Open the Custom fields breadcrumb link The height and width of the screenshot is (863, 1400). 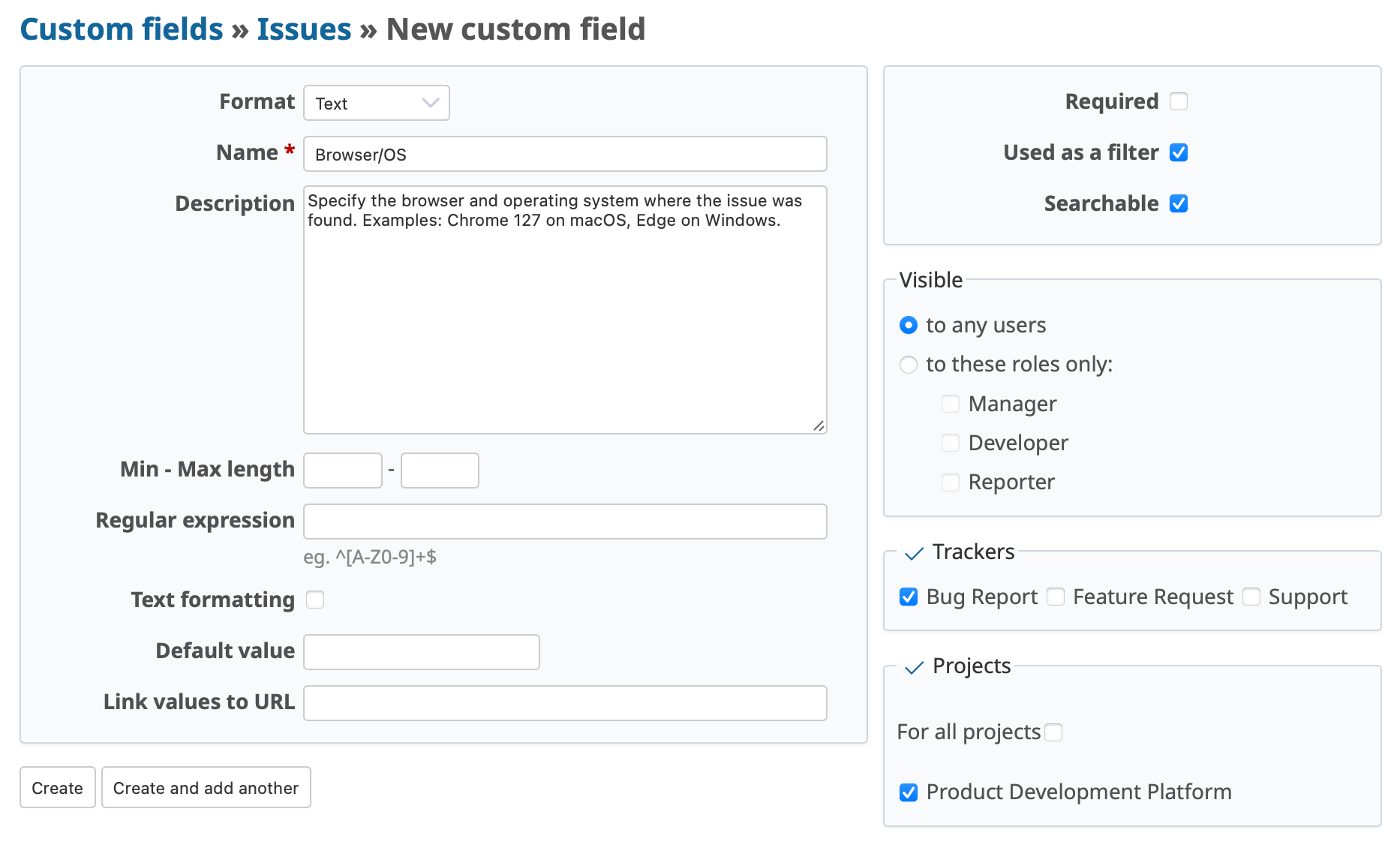click(121, 29)
